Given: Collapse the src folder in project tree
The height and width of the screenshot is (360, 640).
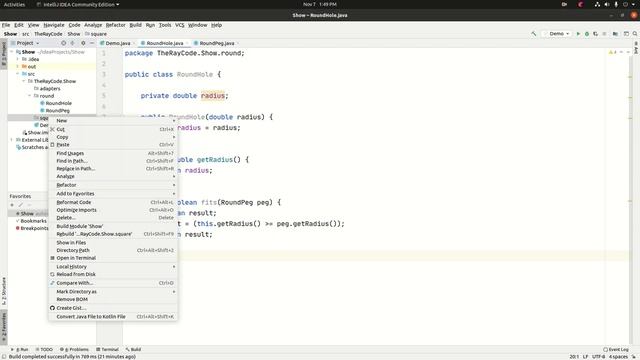Looking at the screenshot, I should click(x=18, y=74).
